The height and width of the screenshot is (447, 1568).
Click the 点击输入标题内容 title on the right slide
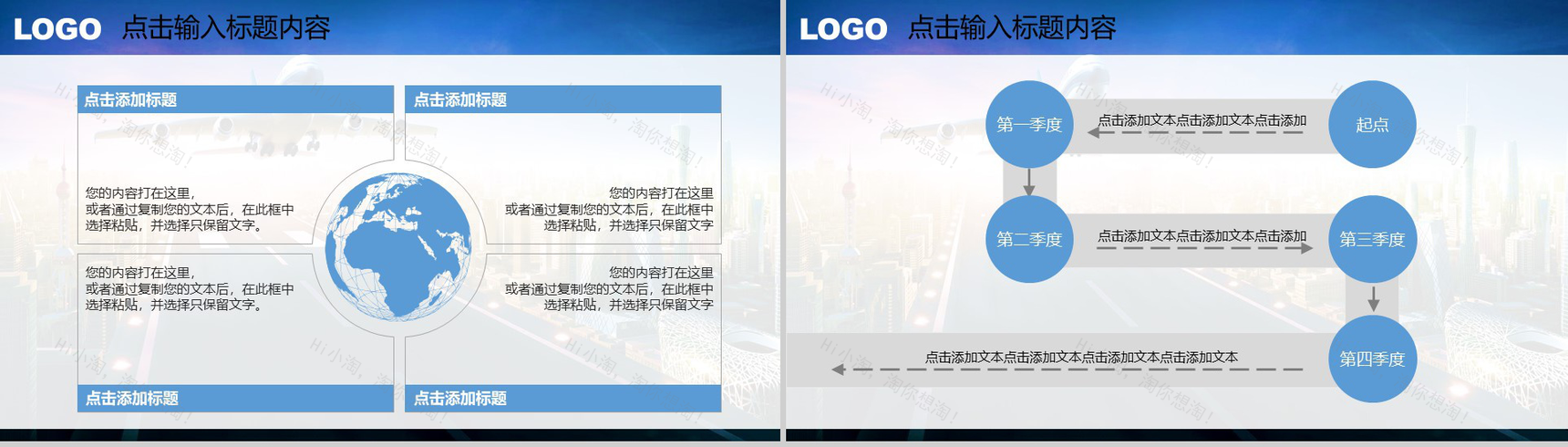(1011, 28)
